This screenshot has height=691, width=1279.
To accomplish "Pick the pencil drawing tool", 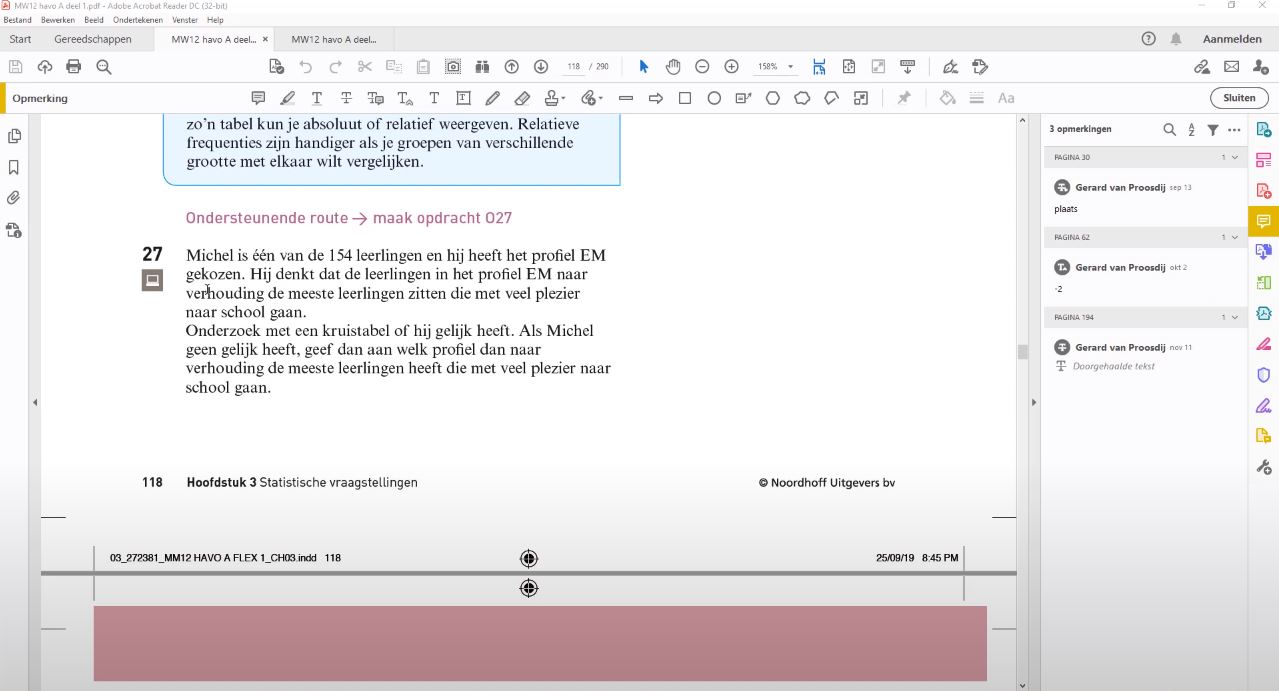I will point(493,98).
